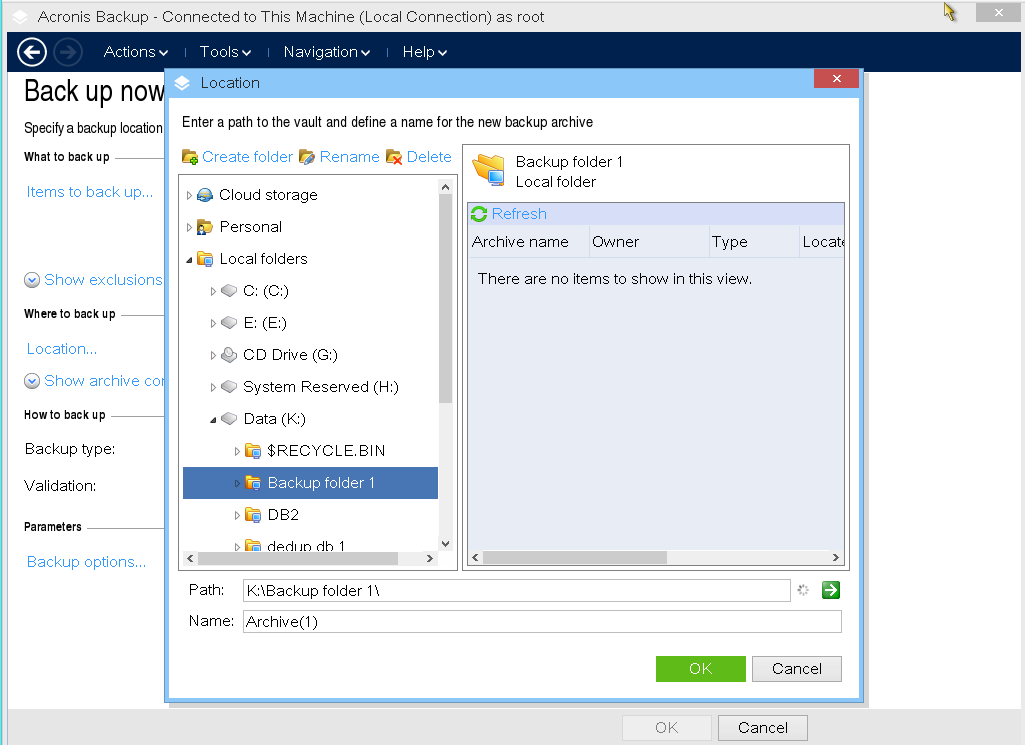The image size is (1025, 745).
Task: Close the Location dialog
Action: [836, 78]
